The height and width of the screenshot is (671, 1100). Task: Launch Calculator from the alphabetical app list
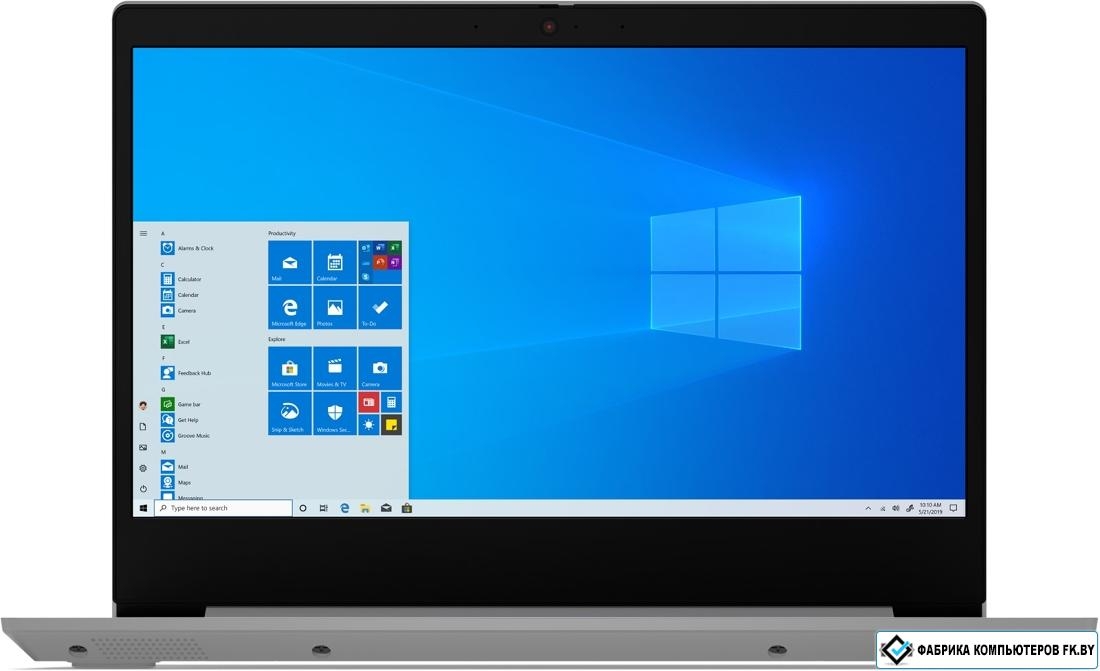(x=181, y=279)
